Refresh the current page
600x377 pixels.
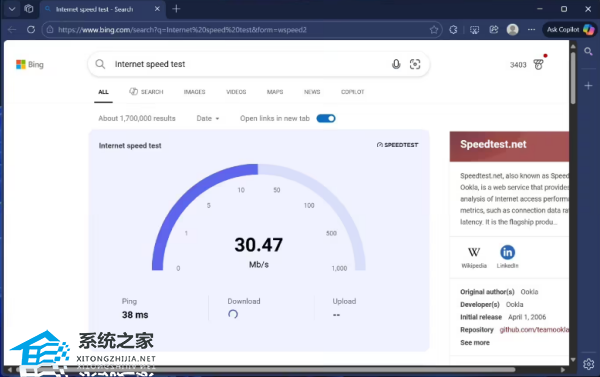coord(31,29)
